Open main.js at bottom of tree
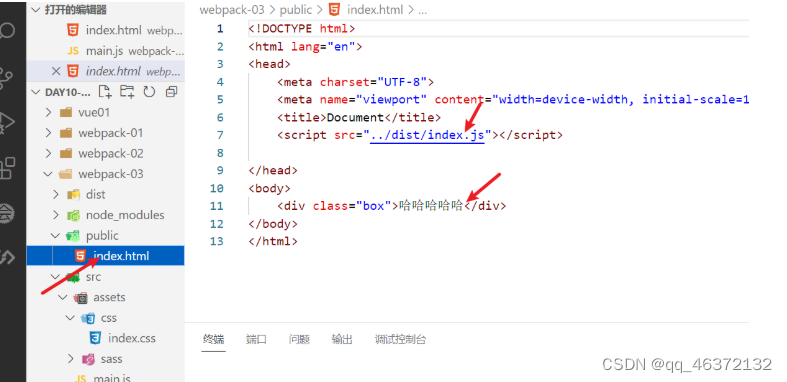This screenshot has width=787, height=382. click(112, 377)
